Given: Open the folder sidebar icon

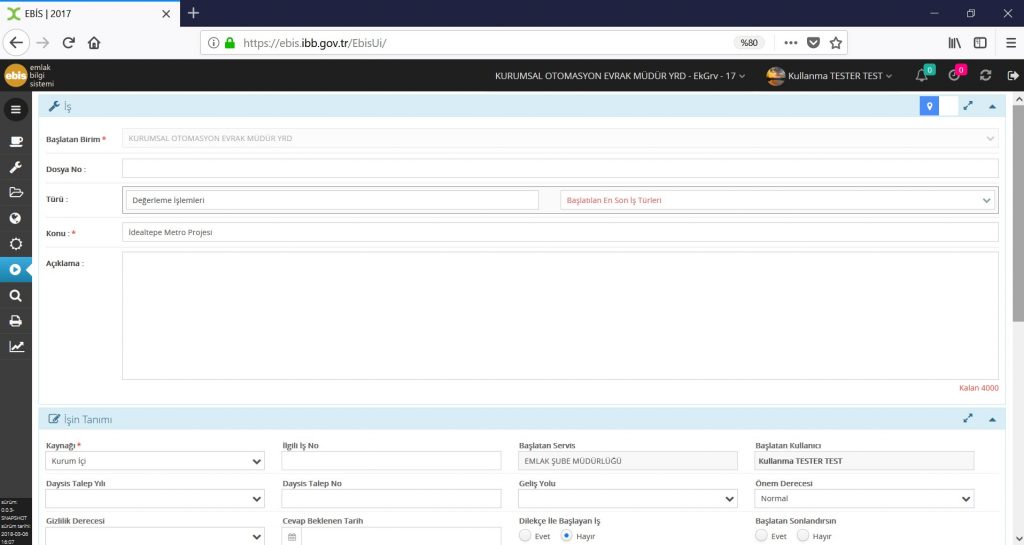Looking at the screenshot, I should coord(16,193).
